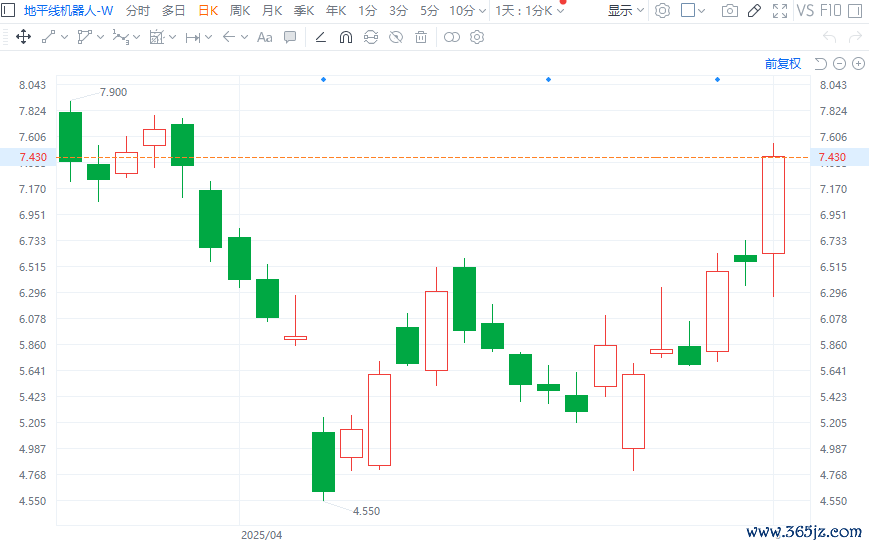869x547 pixels.
Task: Select the move crosshair tool
Action: [x=23, y=37]
